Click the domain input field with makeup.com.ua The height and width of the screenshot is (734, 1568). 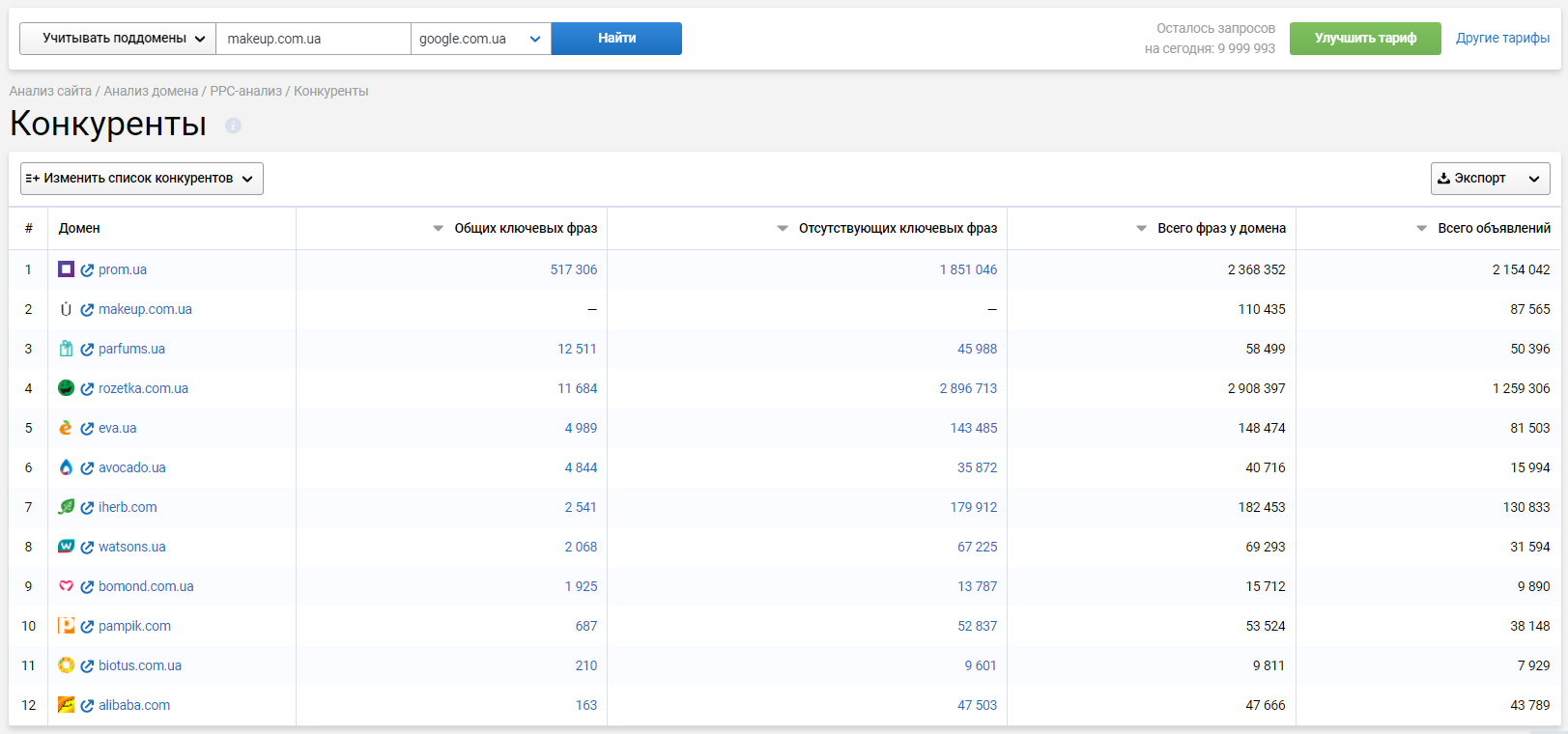click(x=313, y=39)
